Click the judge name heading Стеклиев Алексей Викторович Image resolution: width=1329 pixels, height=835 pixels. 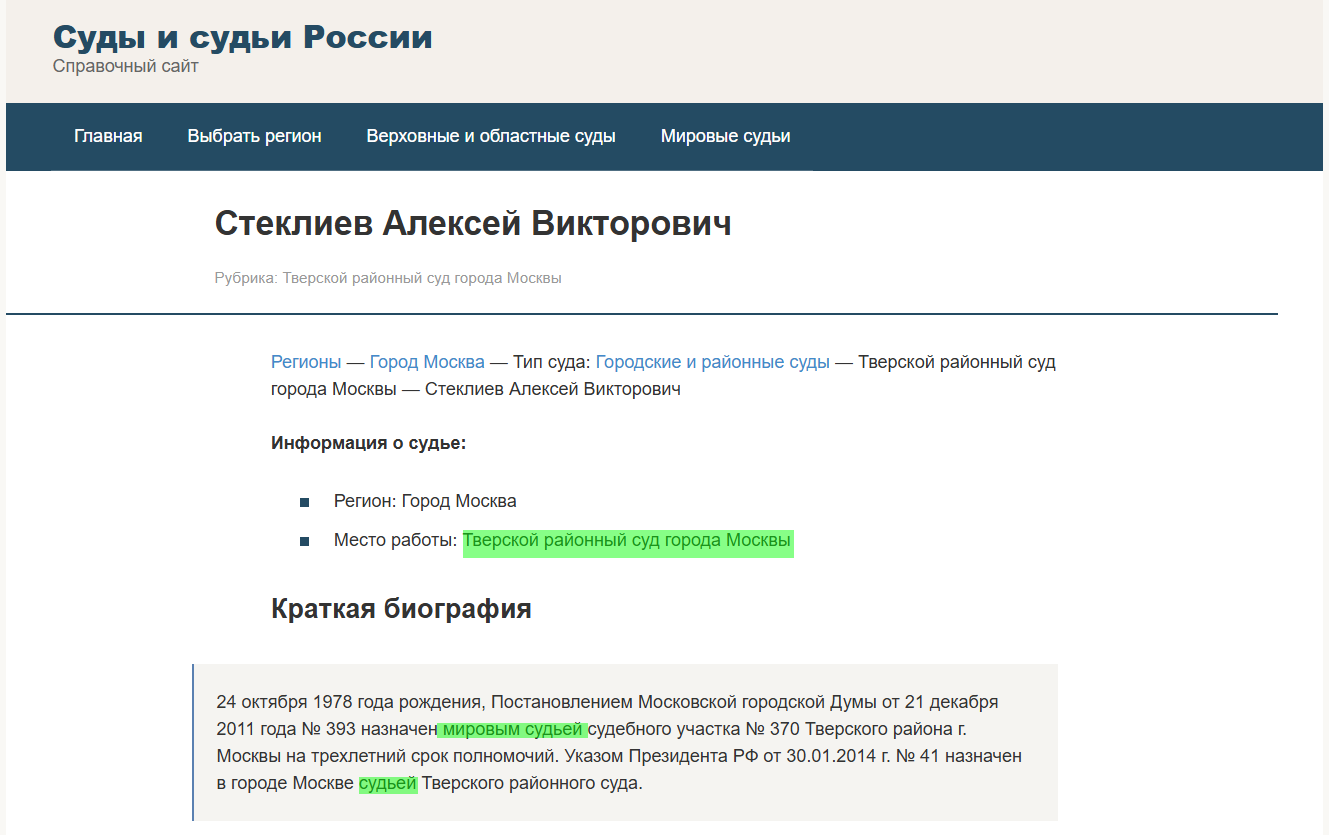click(x=473, y=223)
